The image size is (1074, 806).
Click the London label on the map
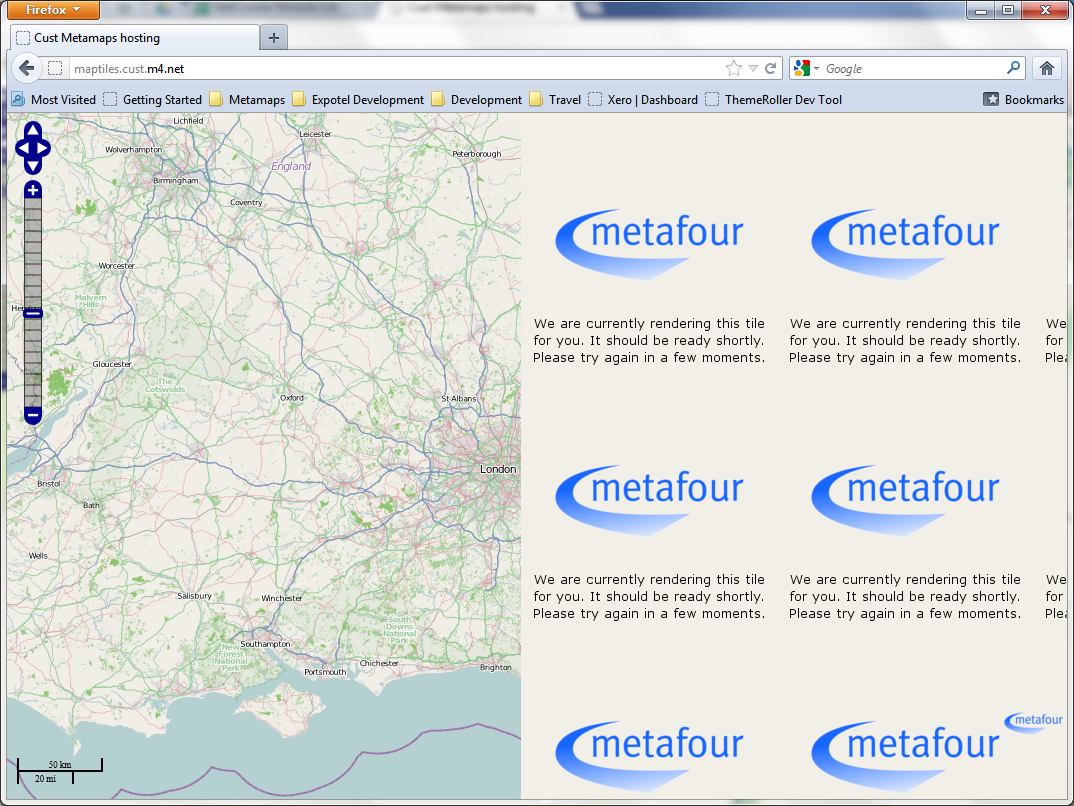point(498,469)
